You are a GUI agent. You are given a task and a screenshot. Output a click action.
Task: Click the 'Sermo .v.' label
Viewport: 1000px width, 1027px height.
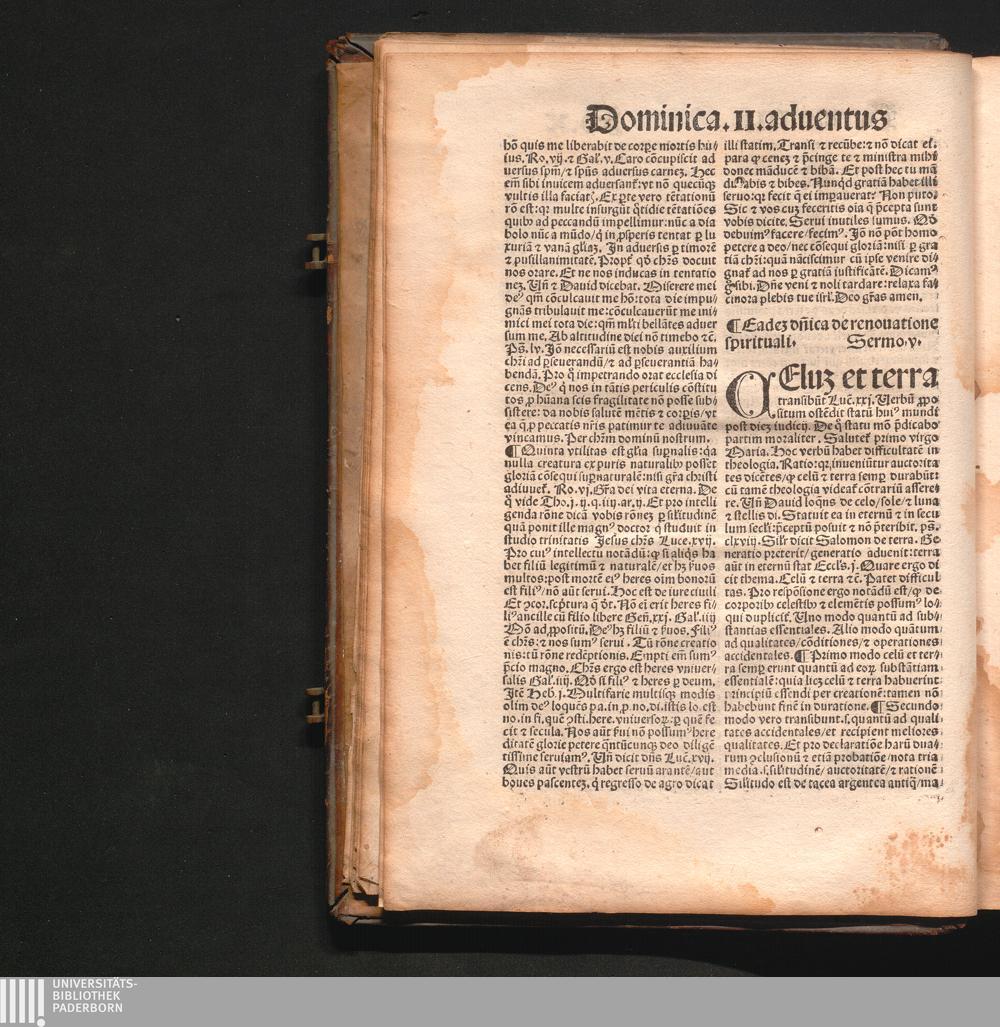coord(883,341)
